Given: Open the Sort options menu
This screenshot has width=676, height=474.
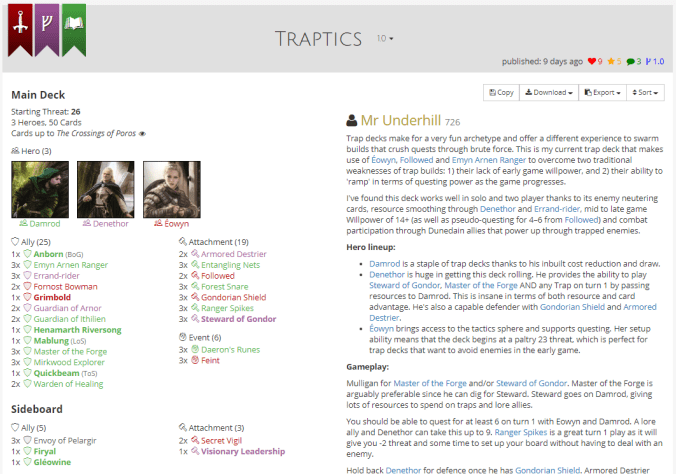Looking at the screenshot, I should tap(647, 92).
